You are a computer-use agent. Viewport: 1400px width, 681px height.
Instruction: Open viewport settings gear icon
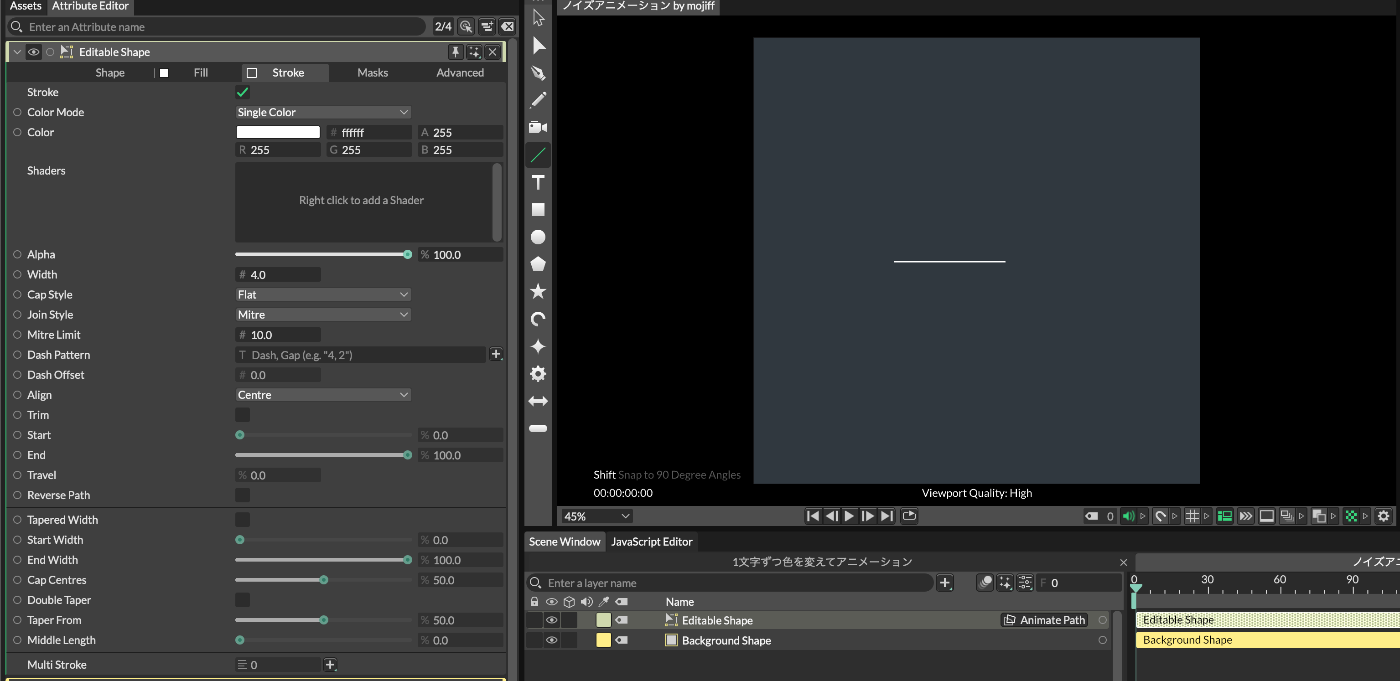(x=1384, y=516)
